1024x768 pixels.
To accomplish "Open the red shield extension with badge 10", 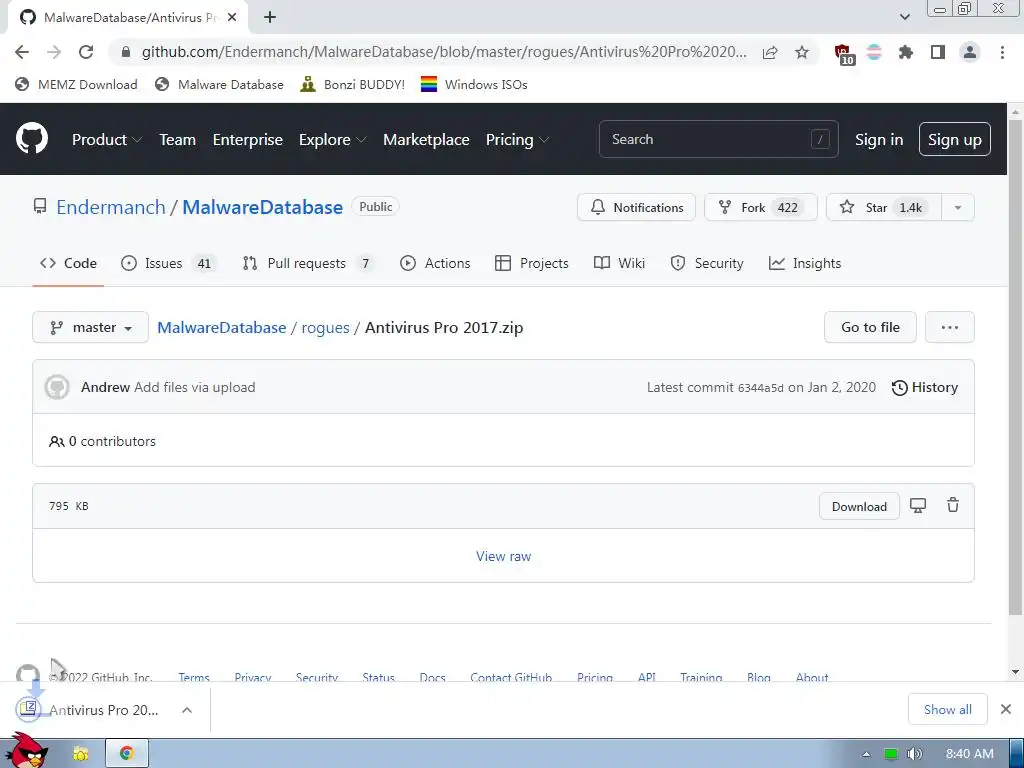I will 844,54.
